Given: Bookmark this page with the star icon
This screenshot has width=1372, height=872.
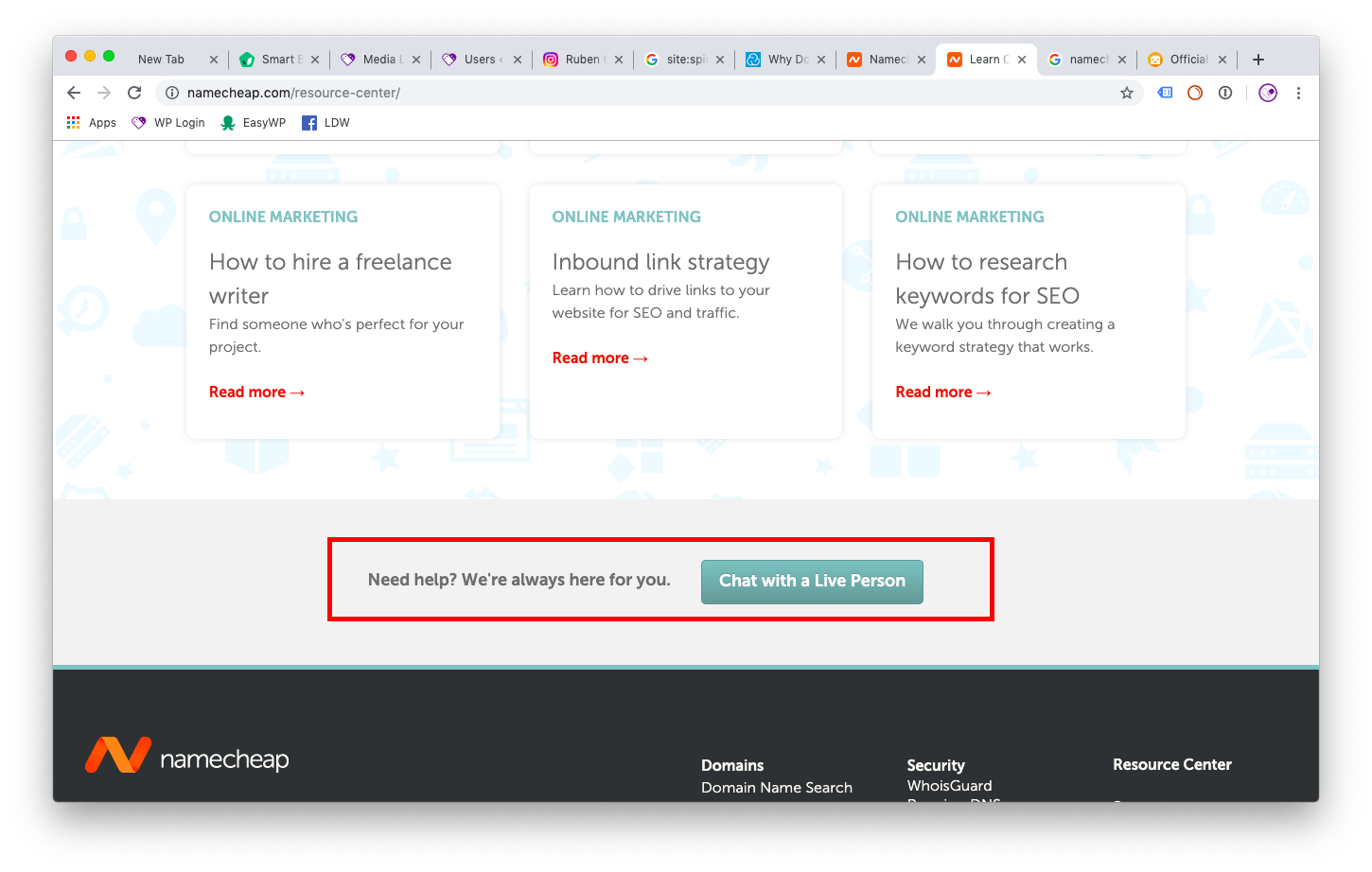Looking at the screenshot, I should [1126, 93].
